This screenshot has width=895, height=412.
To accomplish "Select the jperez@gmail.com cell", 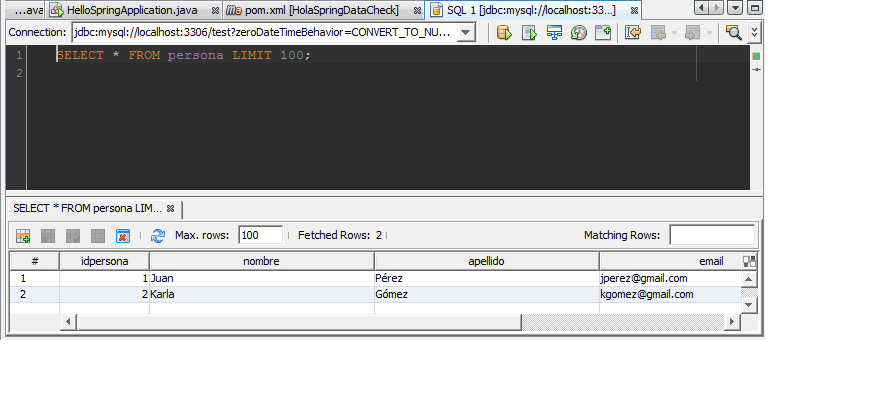I will [670, 278].
